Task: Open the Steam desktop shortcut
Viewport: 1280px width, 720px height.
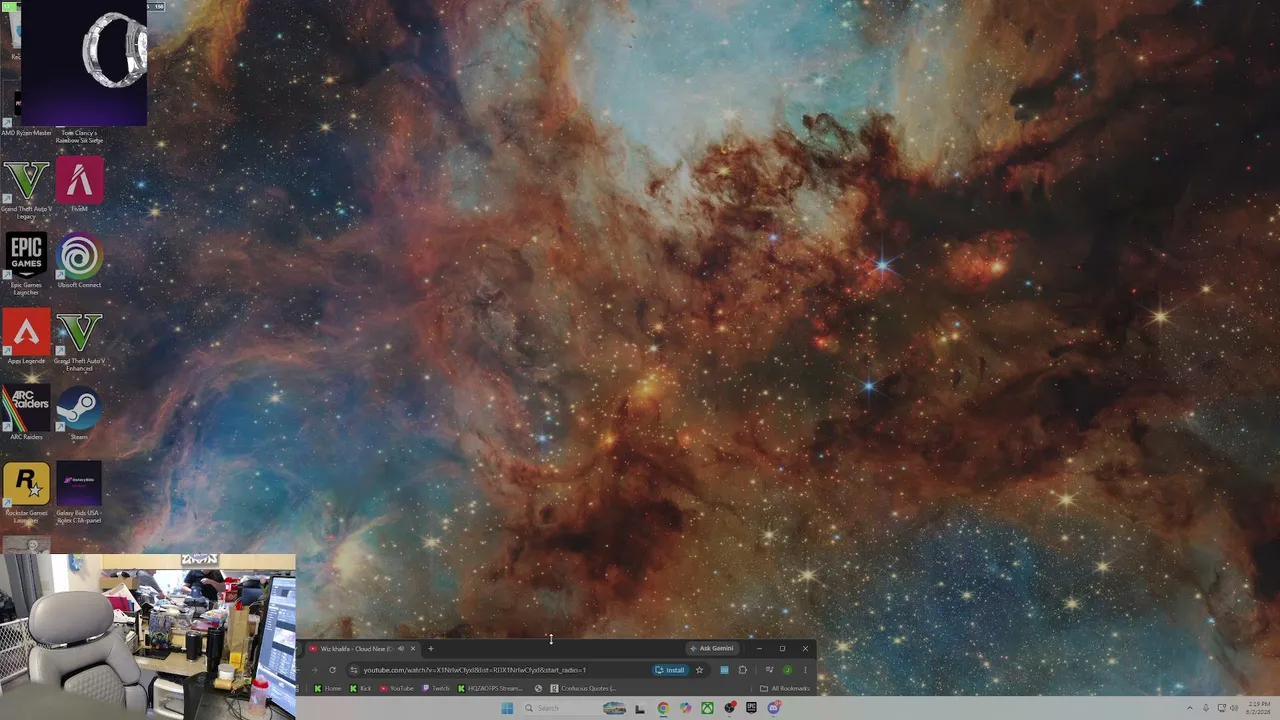Action: 79,413
